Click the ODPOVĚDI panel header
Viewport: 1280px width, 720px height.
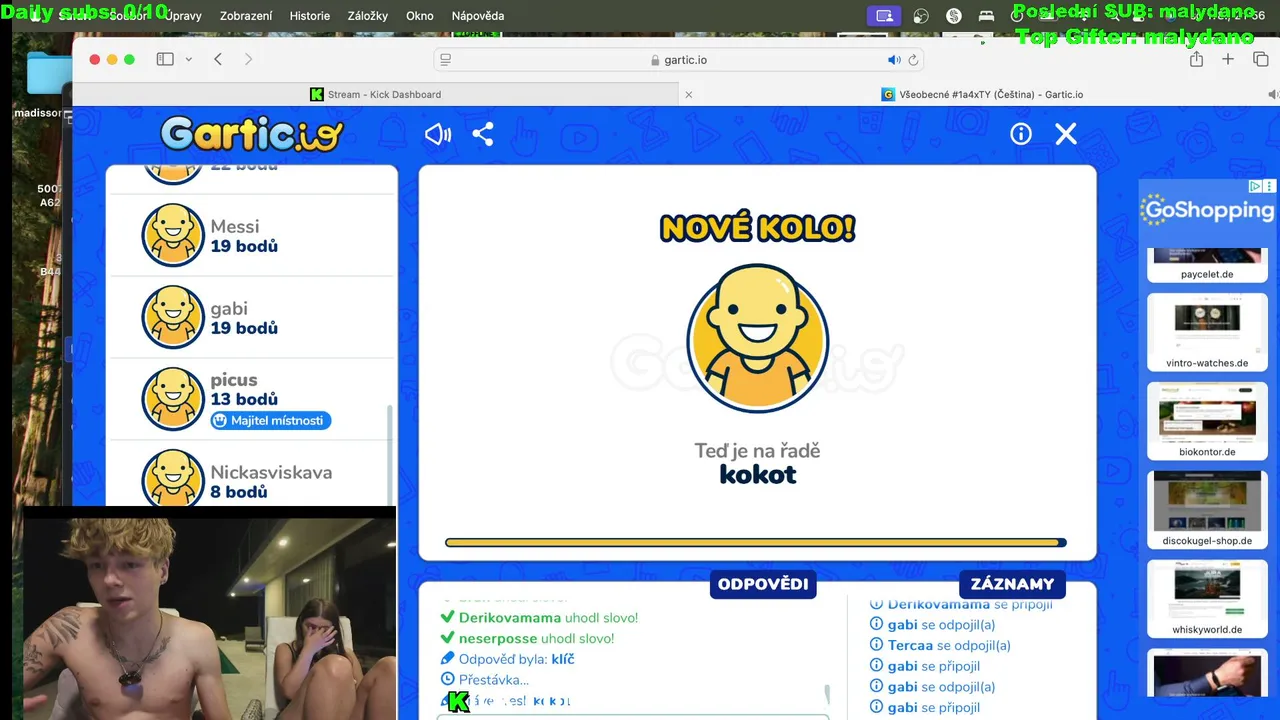pyautogui.click(x=763, y=584)
